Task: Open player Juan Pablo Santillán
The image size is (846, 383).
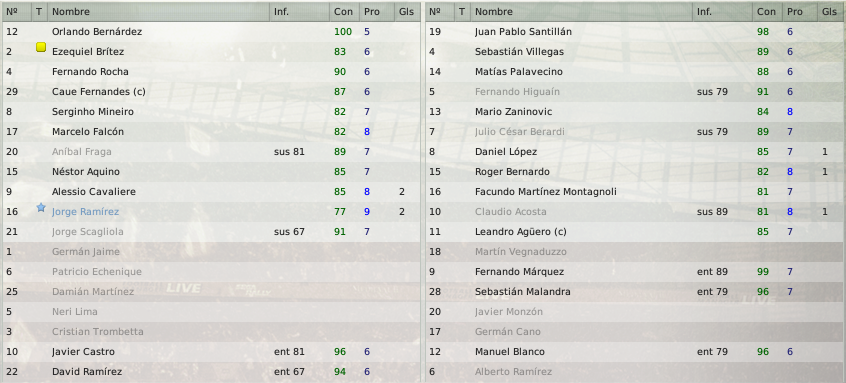Action: 523,32
